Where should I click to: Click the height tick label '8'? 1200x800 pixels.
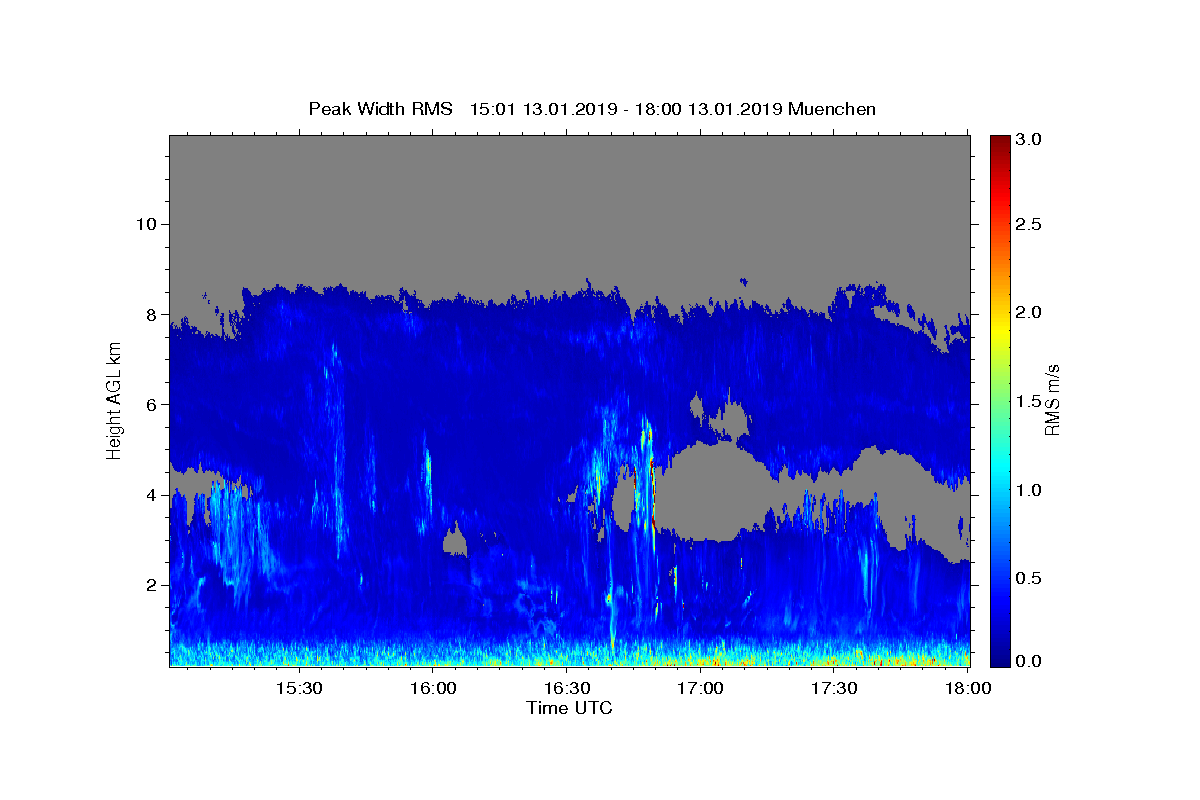tap(149, 314)
